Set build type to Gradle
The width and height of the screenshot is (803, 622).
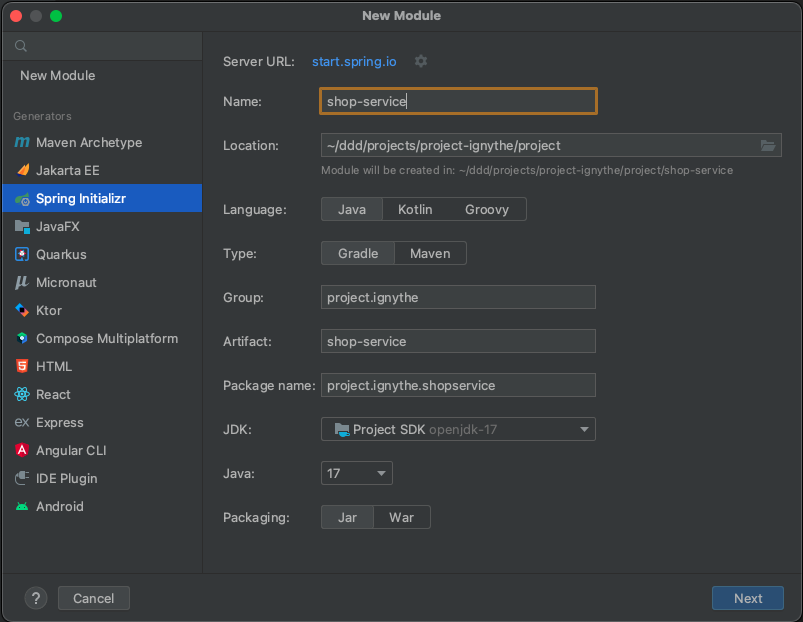pos(358,253)
